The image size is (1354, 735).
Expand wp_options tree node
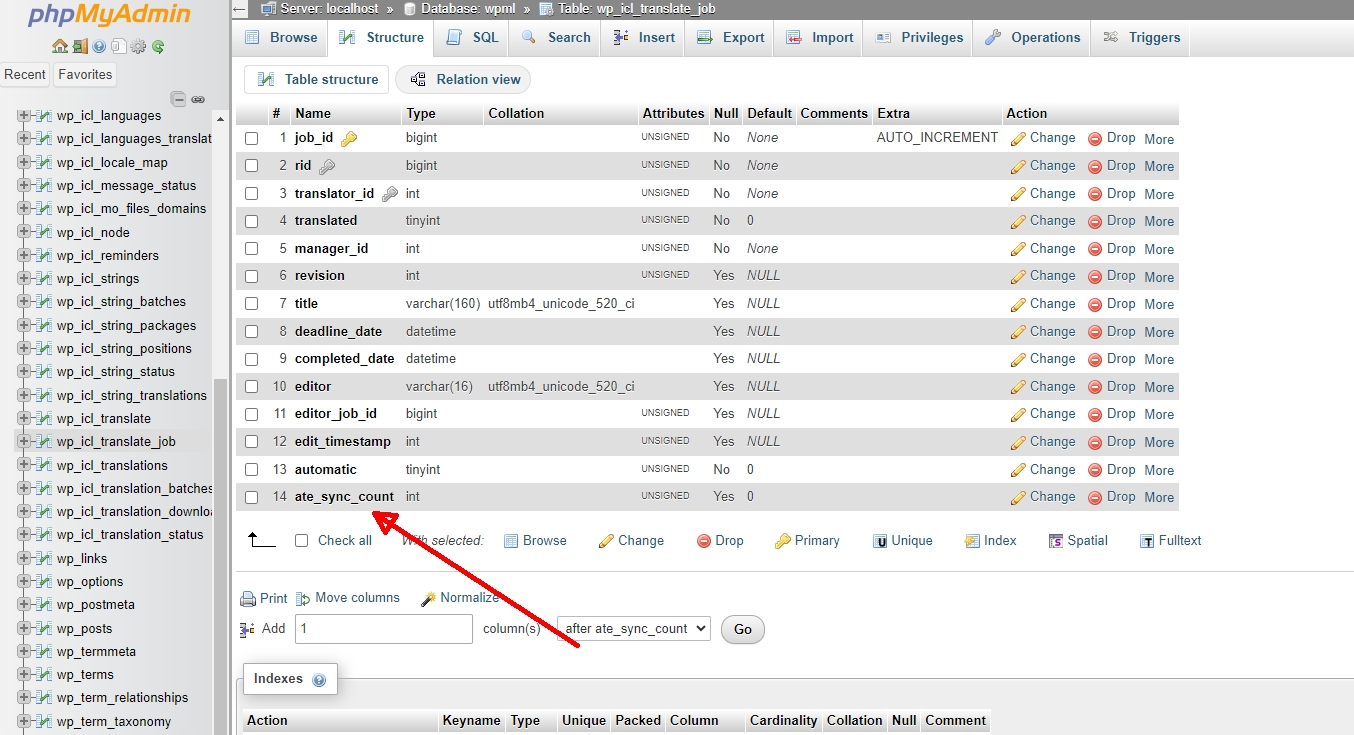pyautogui.click(x=24, y=582)
